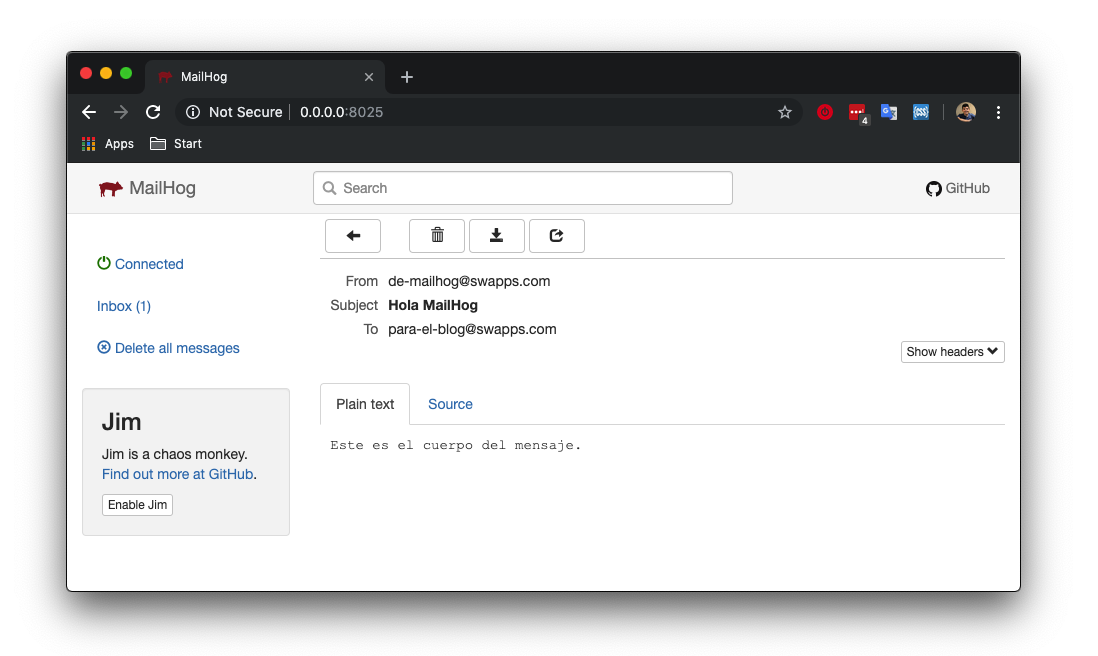Open a new browser tab
The image size is (1098, 656).
click(407, 77)
